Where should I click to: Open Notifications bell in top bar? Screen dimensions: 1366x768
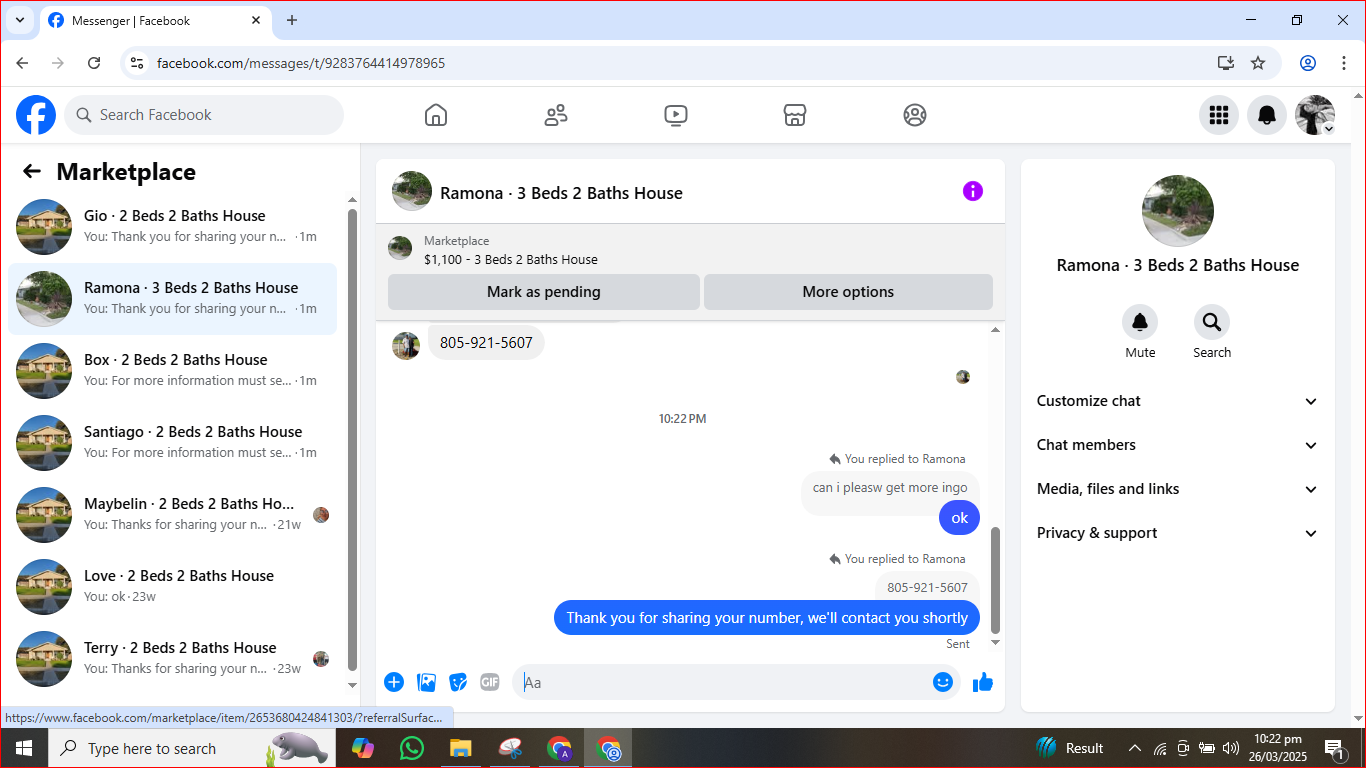(x=1267, y=115)
